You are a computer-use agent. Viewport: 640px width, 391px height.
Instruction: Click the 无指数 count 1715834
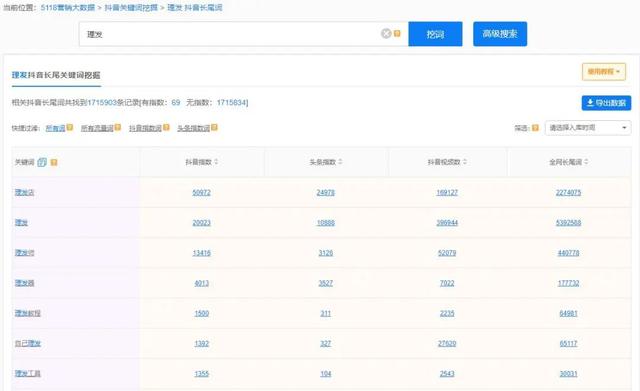(231, 102)
